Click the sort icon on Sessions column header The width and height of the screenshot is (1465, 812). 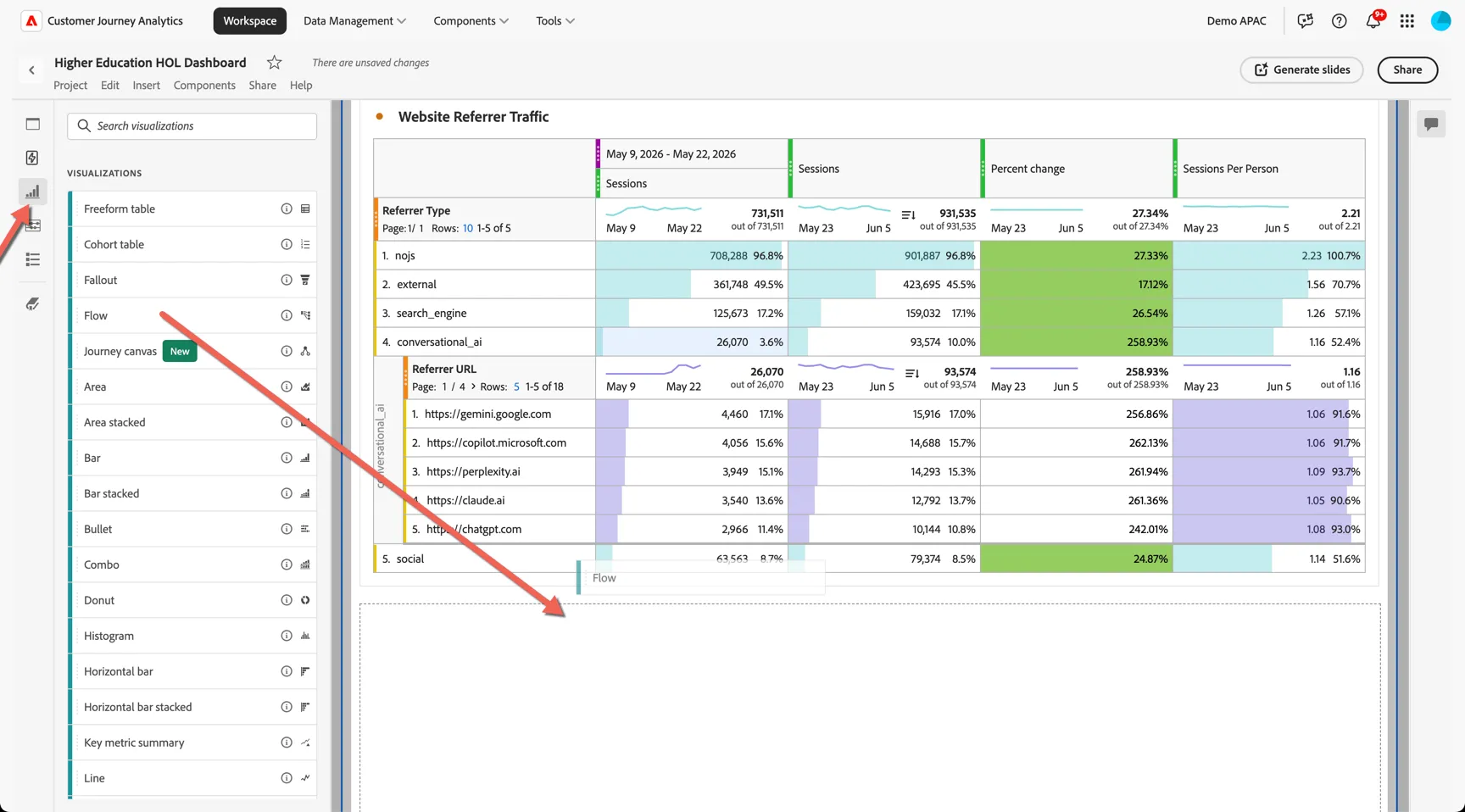point(908,215)
